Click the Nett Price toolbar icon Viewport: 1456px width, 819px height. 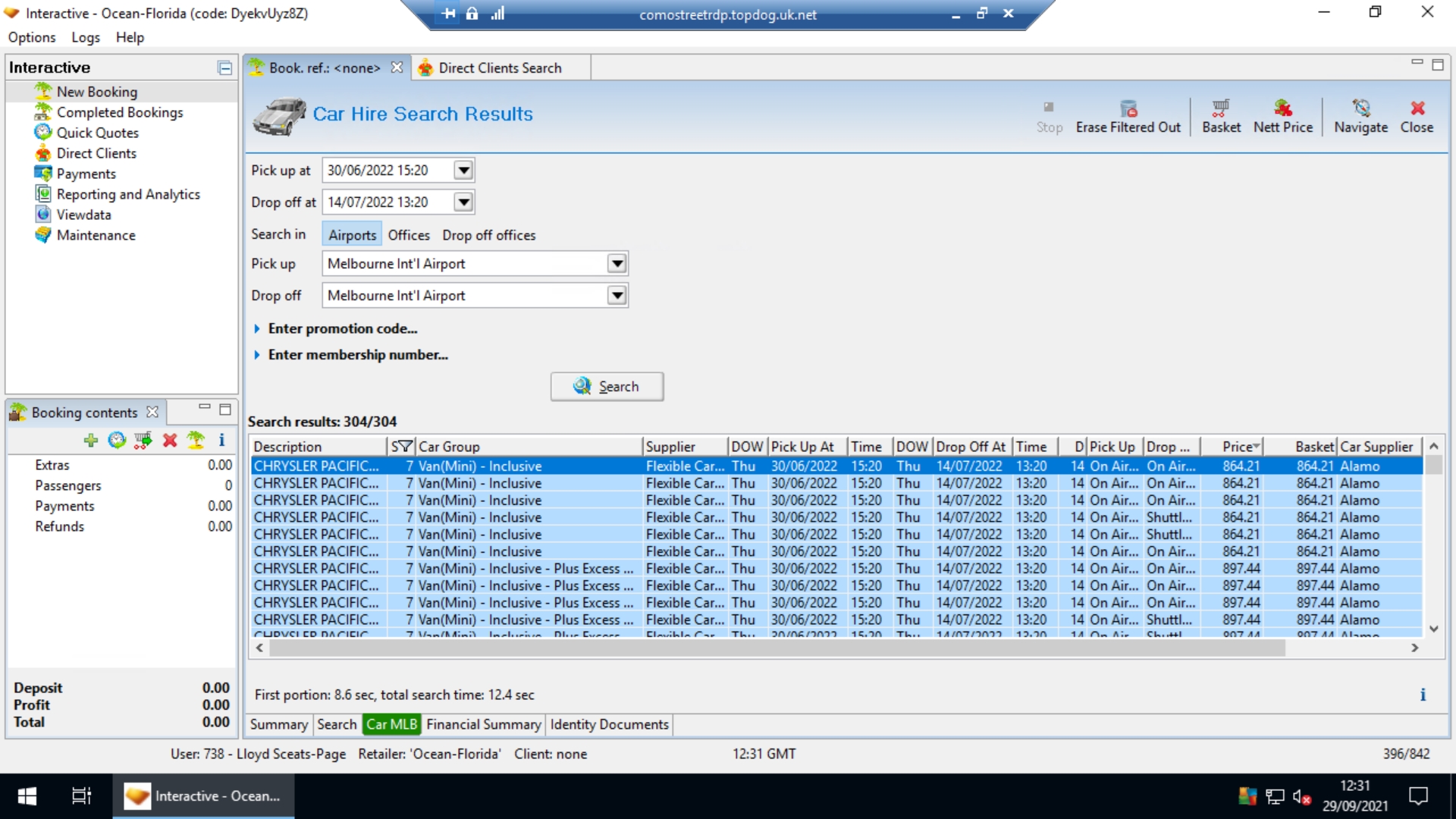coord(1282,116)
